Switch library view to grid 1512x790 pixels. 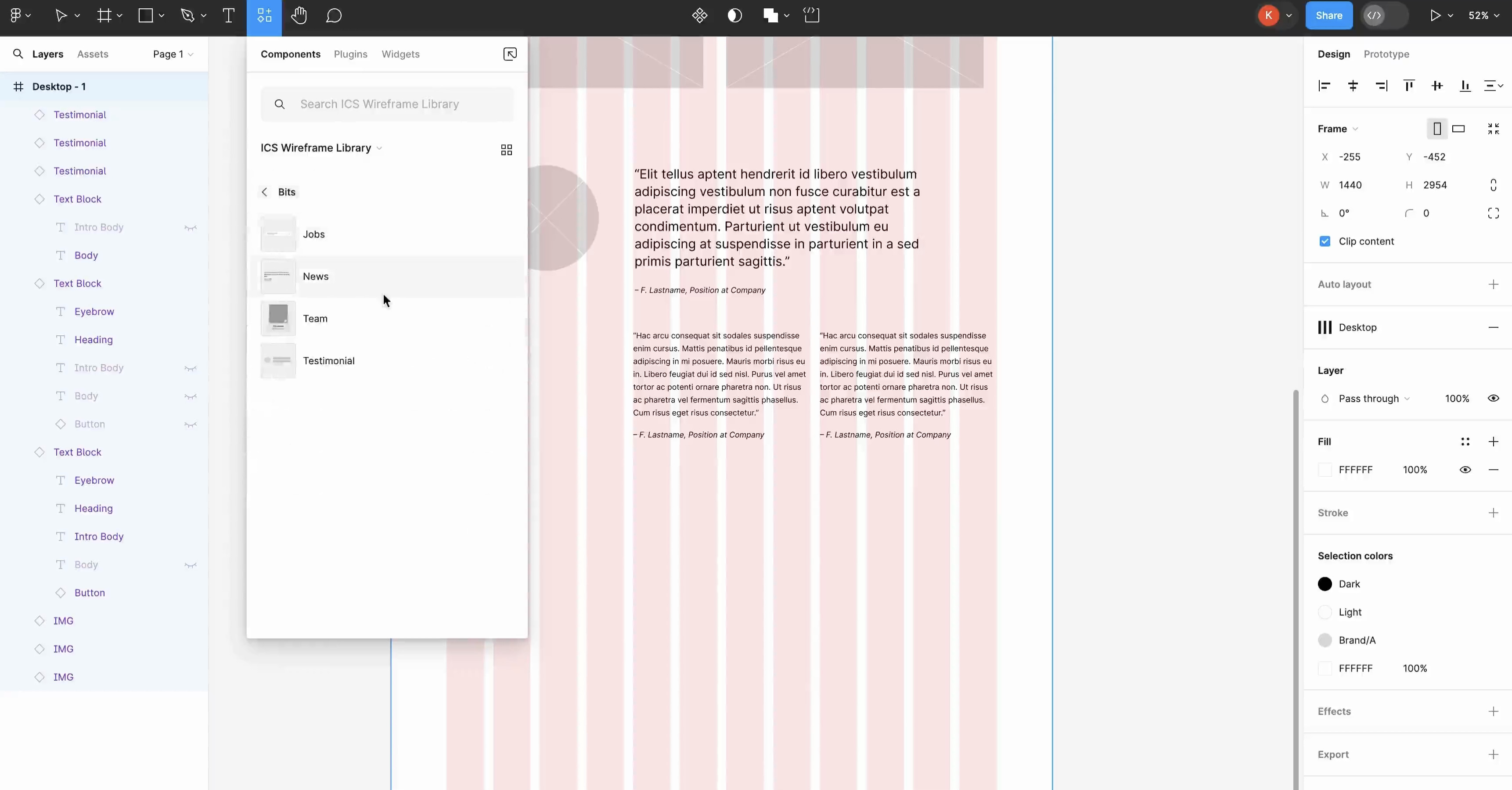tap(506, 150)
